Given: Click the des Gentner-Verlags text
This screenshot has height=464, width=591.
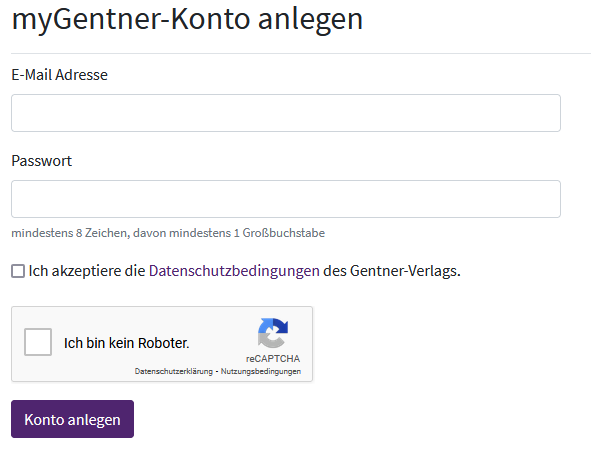Looking at the screenshot, I should click(392, 271).
